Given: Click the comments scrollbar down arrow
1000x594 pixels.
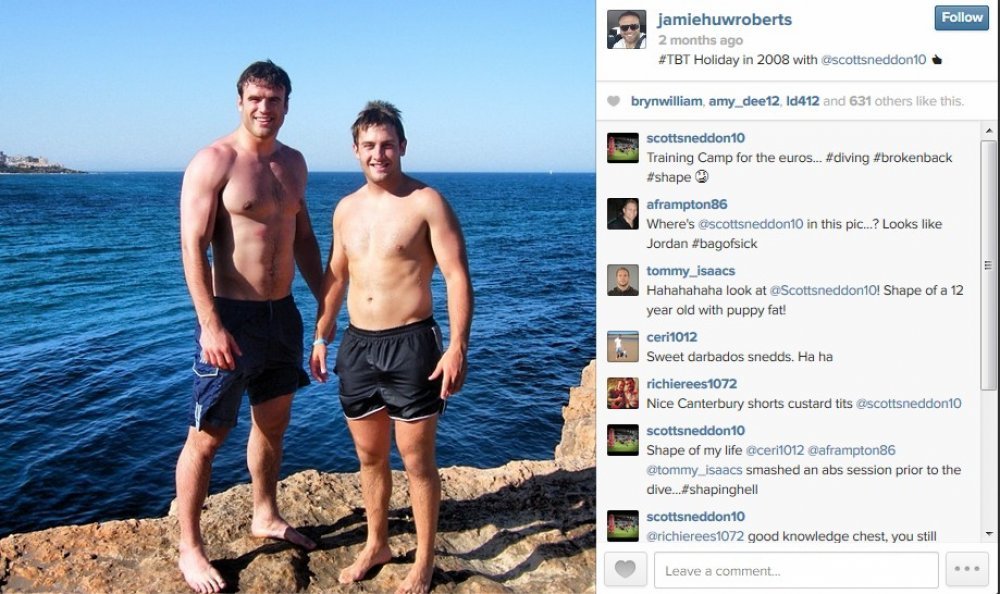Looking at the screenshot, I should click(x=989, y=534).
